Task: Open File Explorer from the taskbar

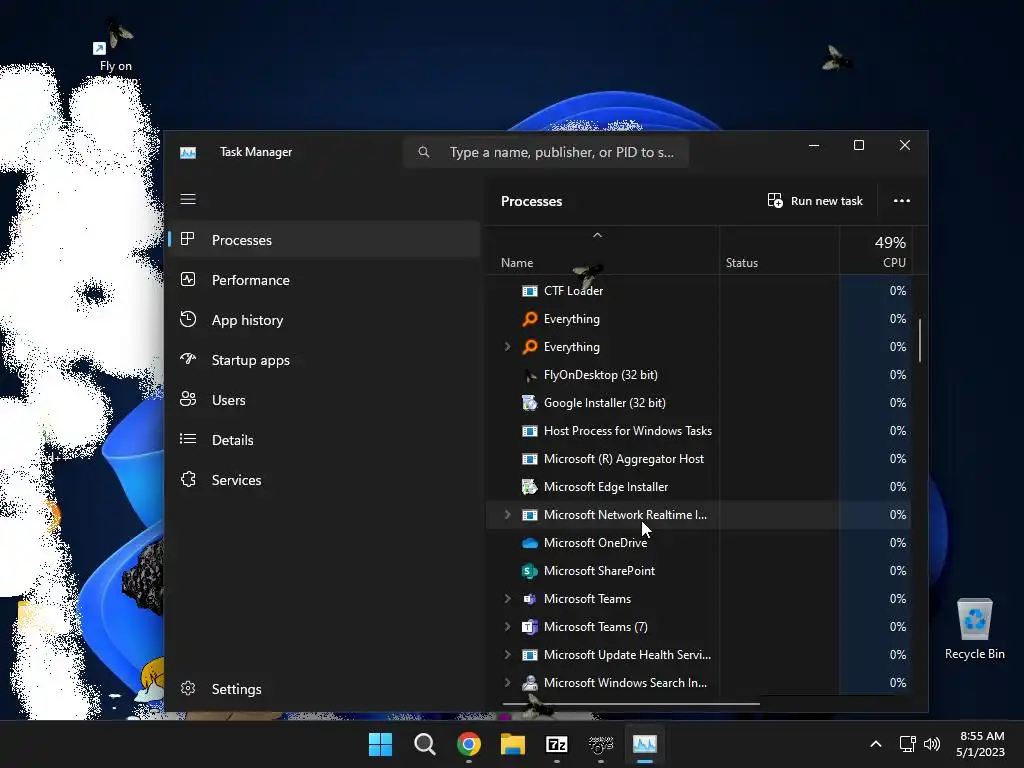Action: point(513,744)
